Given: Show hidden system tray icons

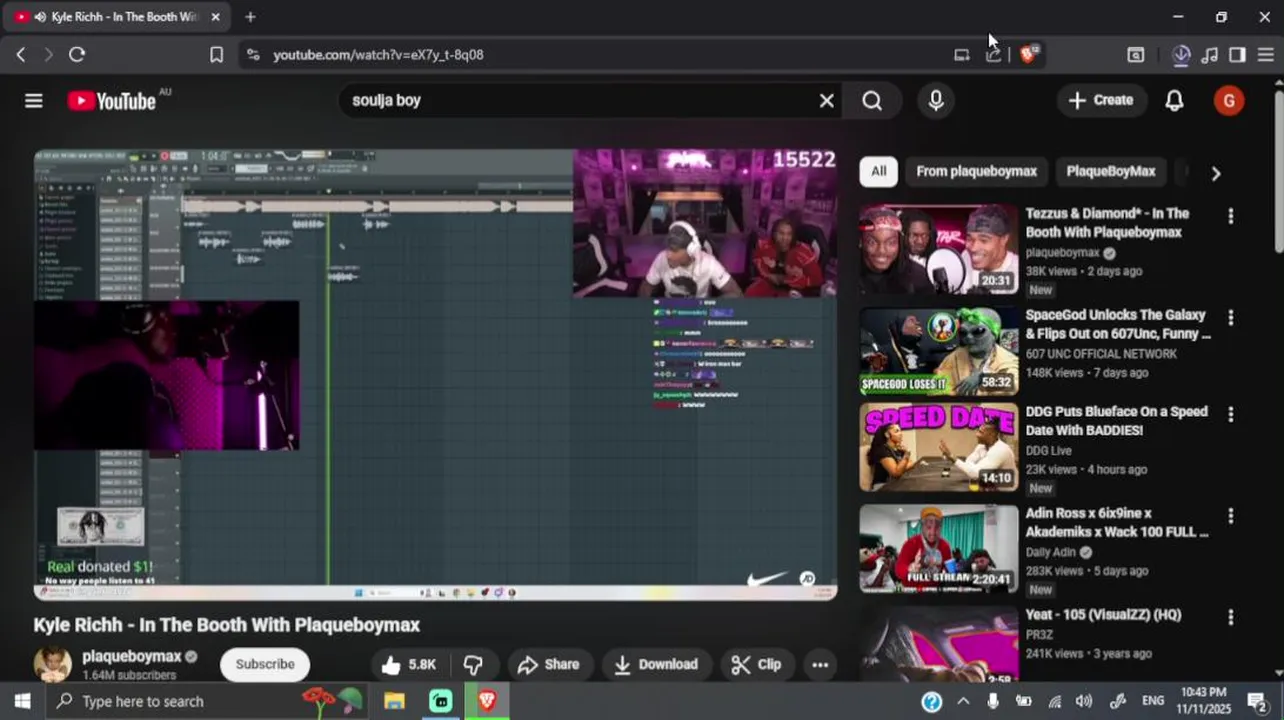Looking at the screenshot, I should [x=963, y=701].
